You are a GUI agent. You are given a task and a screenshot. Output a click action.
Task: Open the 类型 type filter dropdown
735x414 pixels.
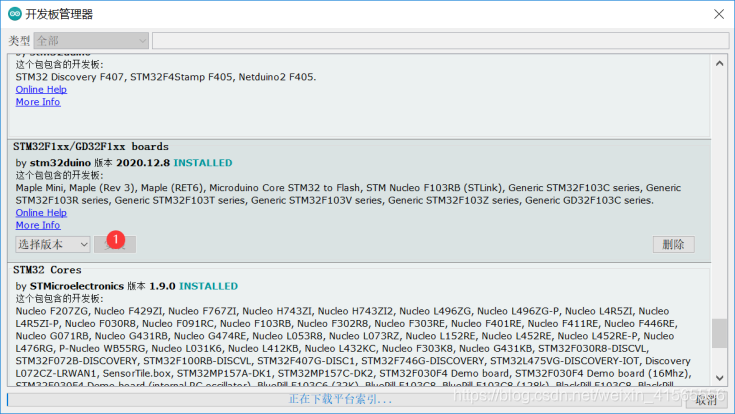[x=91, y=41]
